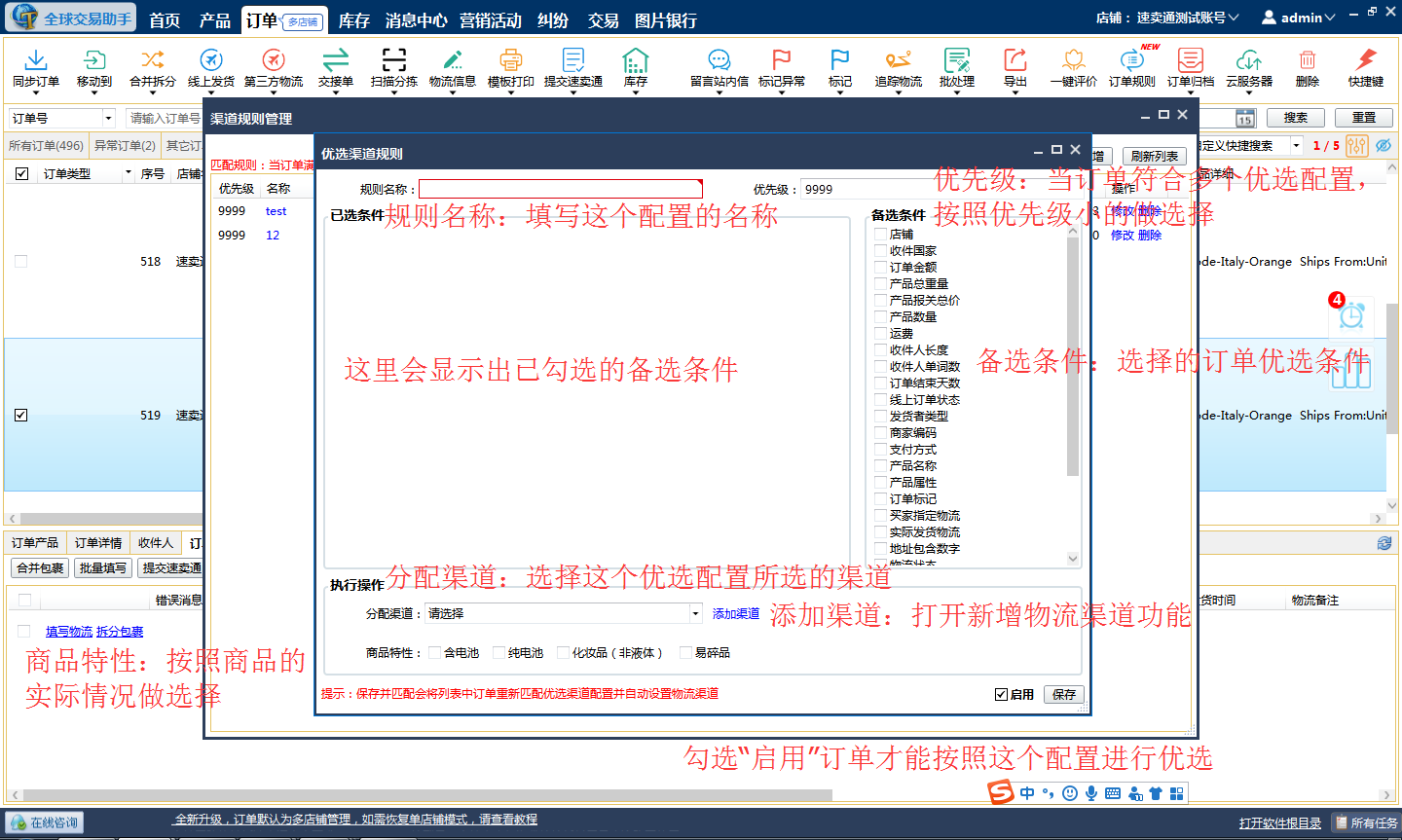Click the 一键评价 one-click review icon

pos(1074,60)
